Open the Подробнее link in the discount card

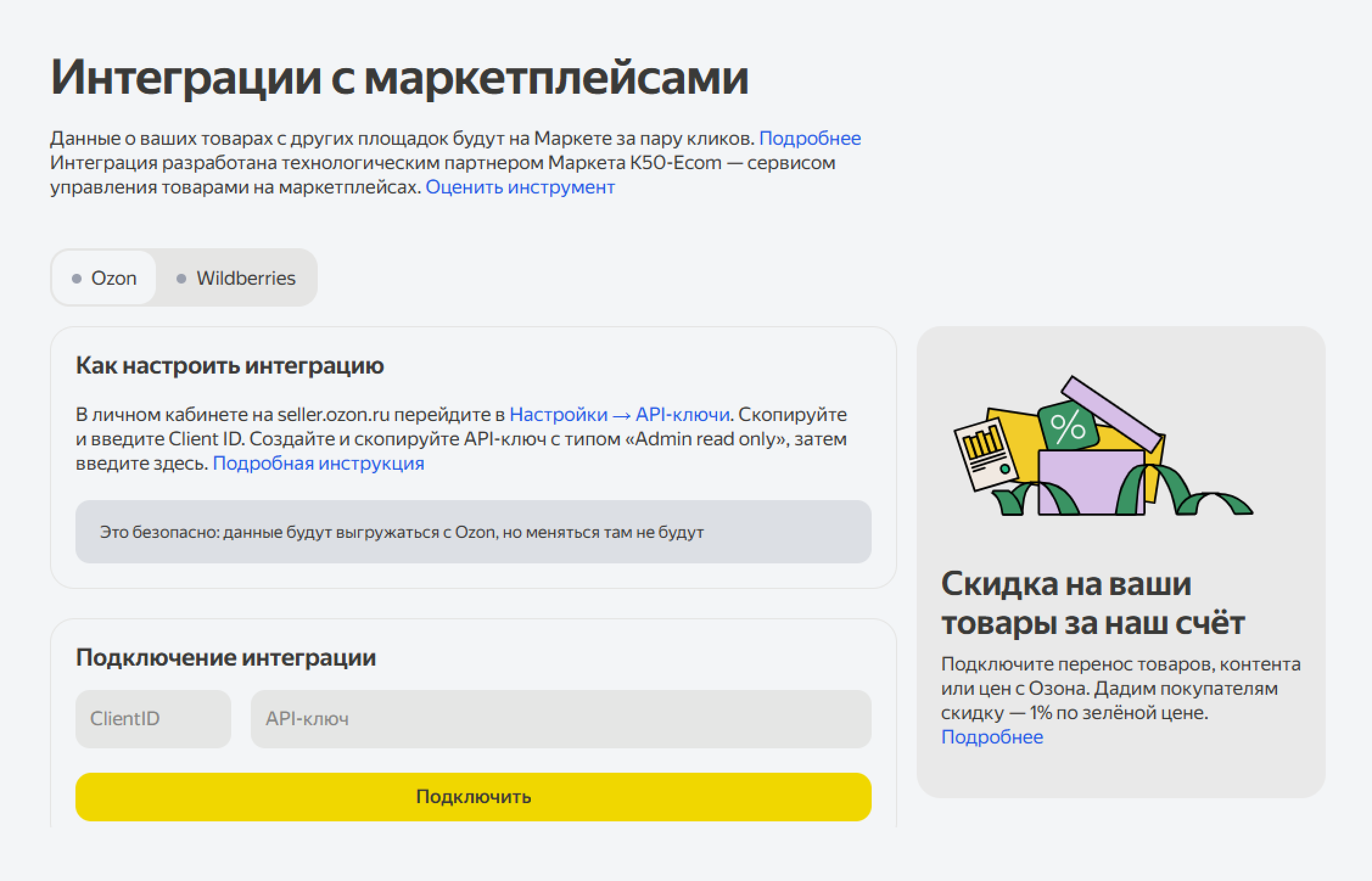pyautogui.click(x=992, y=737)
